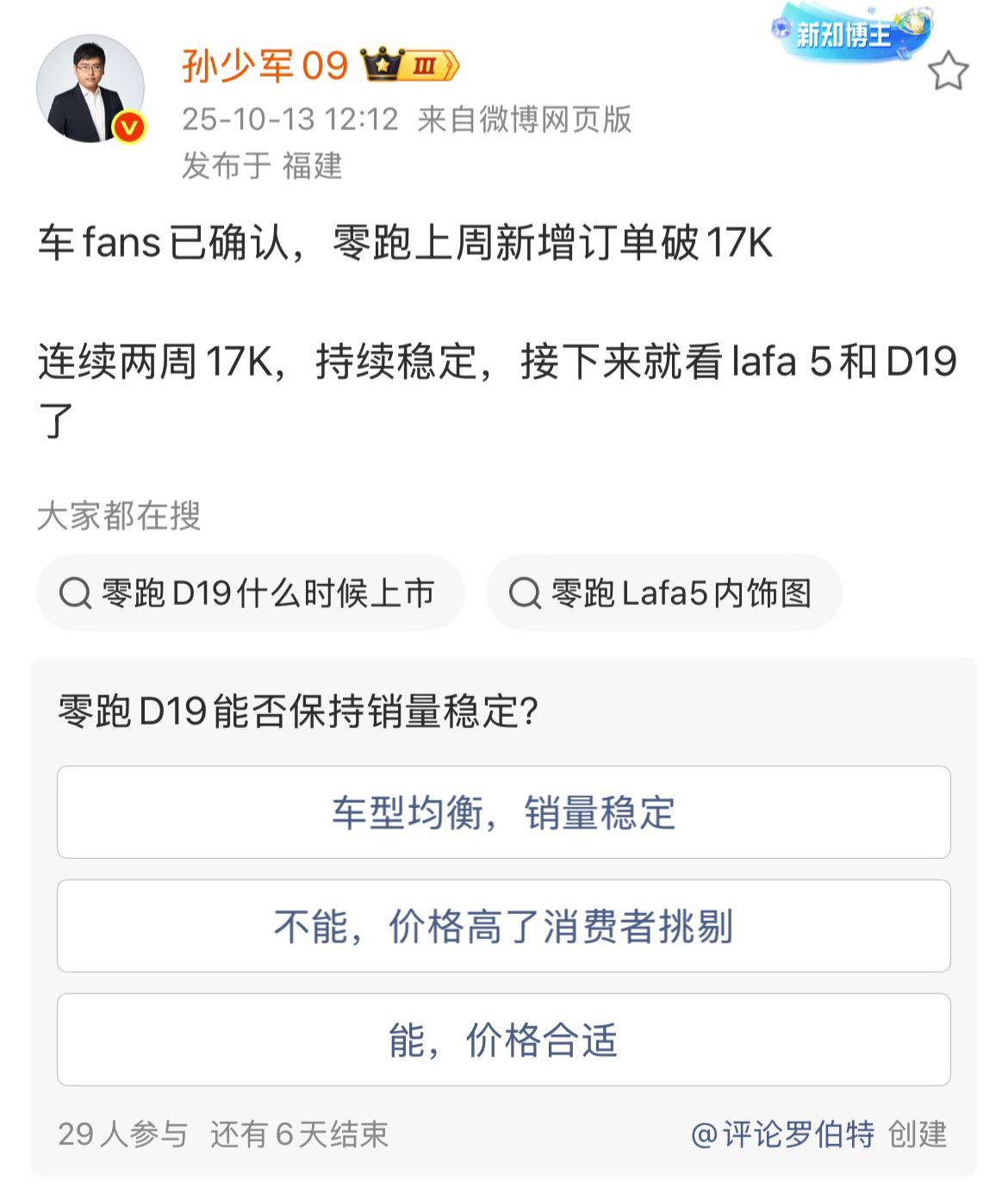Screen dimensions: 1008x1194
Task: Click the 来自微博网页版 source link
Action: pos(525,120)
